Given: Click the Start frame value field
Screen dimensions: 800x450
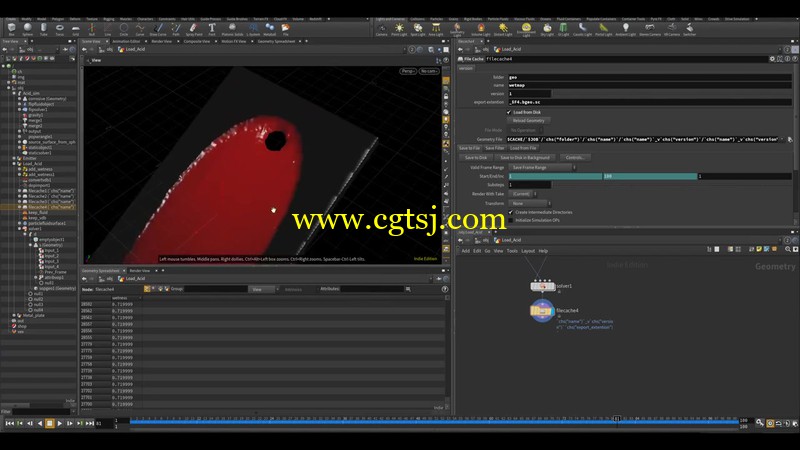Looking at the screenshot, I should click(555, 176).
